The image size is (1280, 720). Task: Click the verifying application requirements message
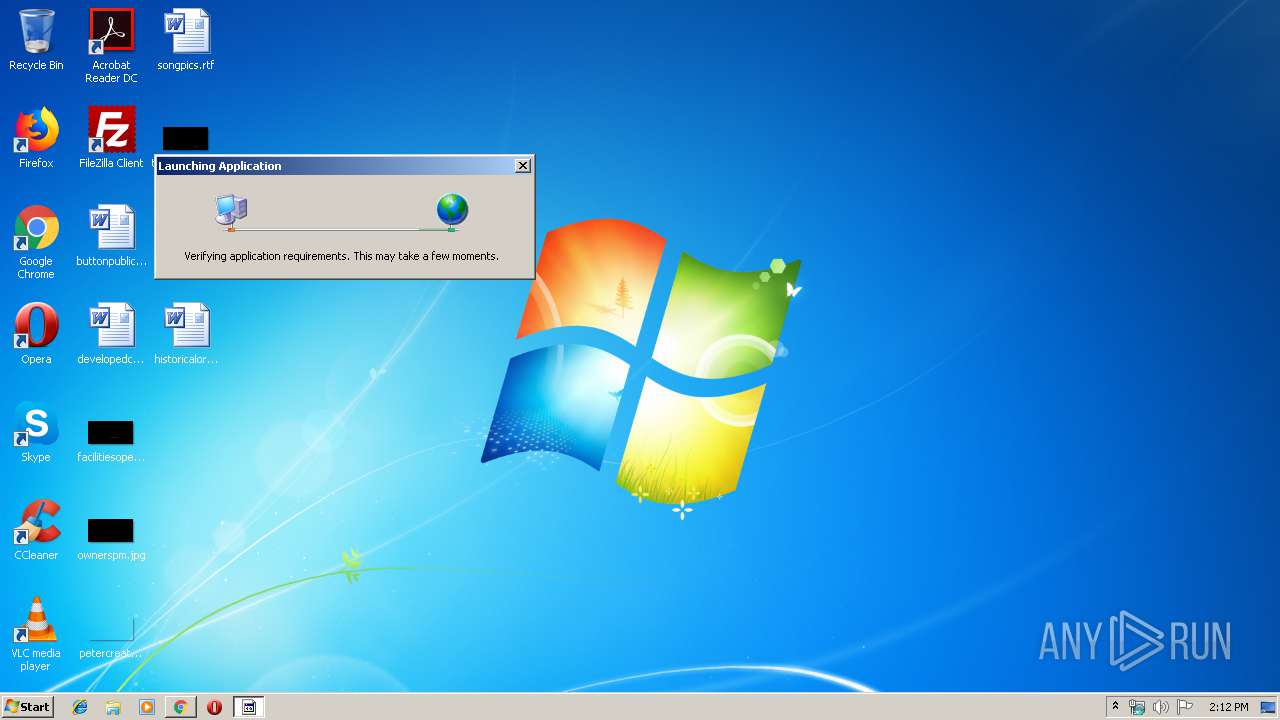coord(341,256)
